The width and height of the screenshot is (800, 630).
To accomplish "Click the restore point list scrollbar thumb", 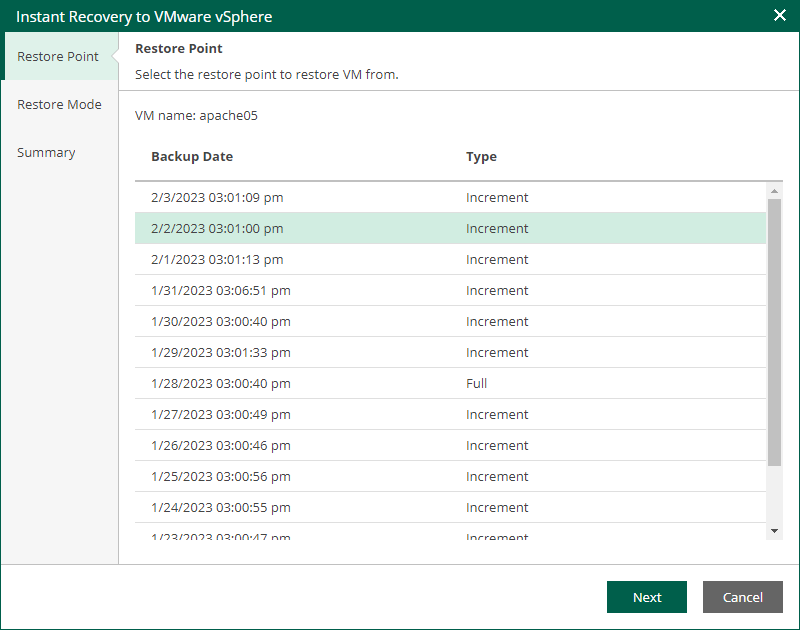I will point(774,330).
